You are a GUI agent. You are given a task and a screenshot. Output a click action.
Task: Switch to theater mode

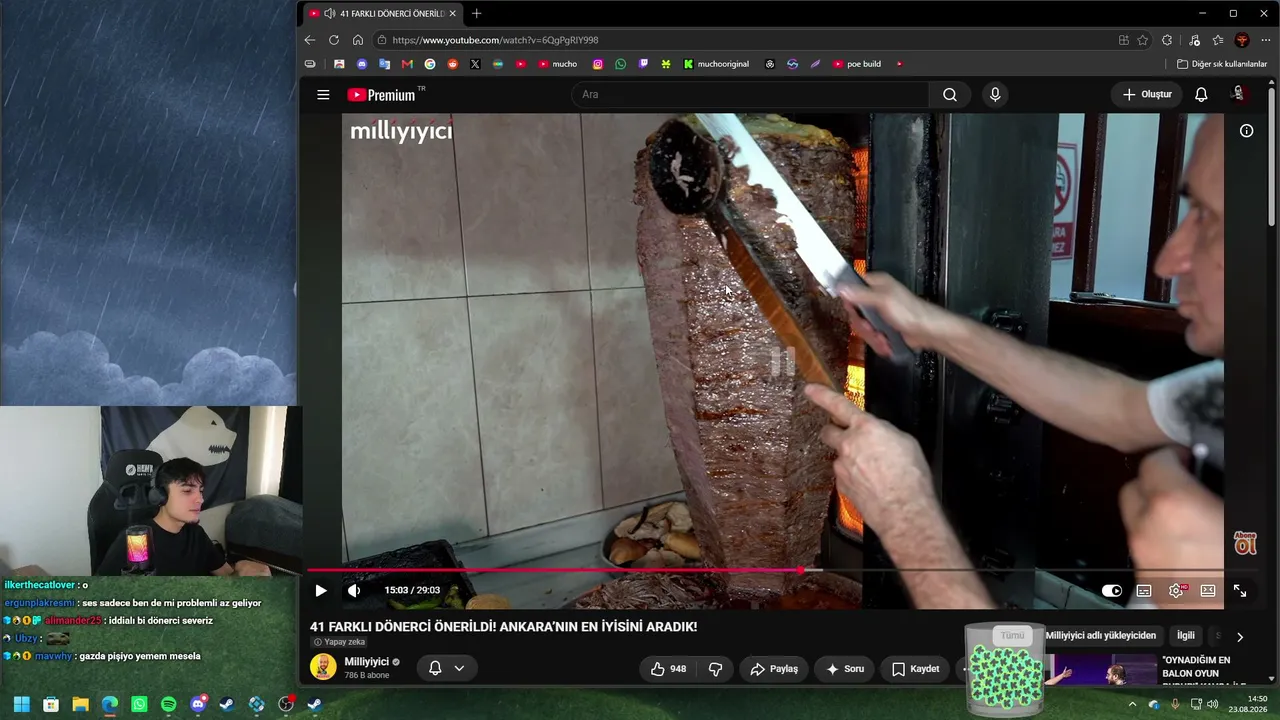[x=1208, y=591]
